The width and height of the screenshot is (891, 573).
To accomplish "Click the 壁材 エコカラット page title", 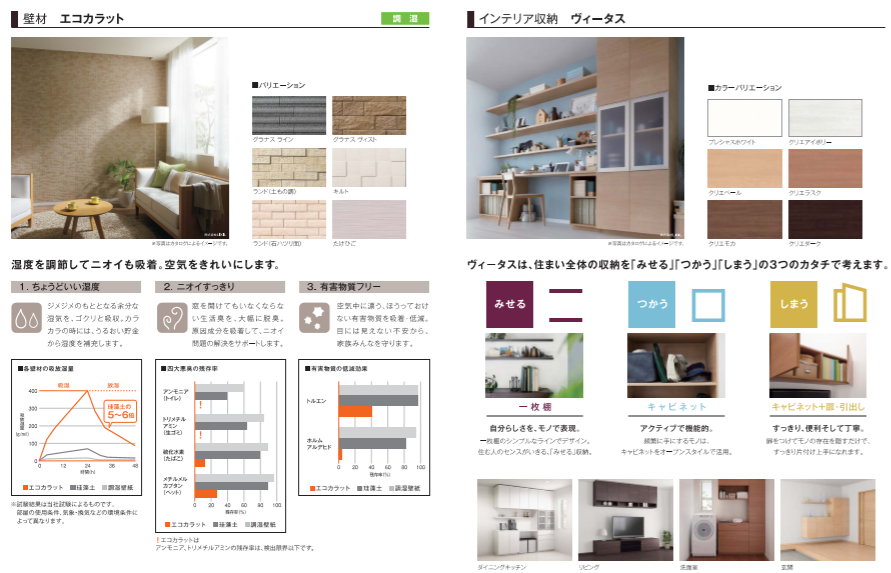I will click(73, 19).
